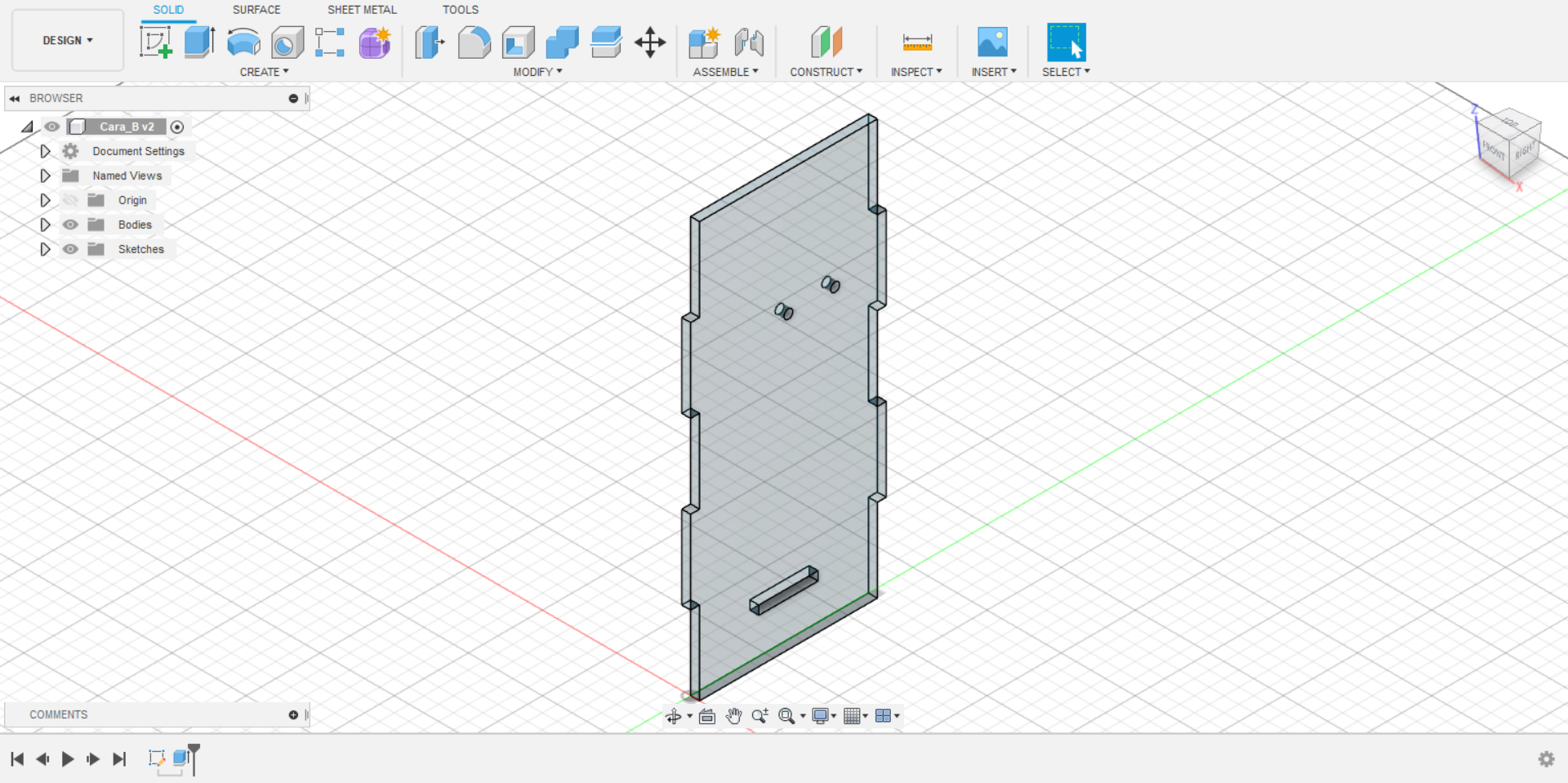
Task: Click the Measure tool icon
Action: click(x=917, y=42)
